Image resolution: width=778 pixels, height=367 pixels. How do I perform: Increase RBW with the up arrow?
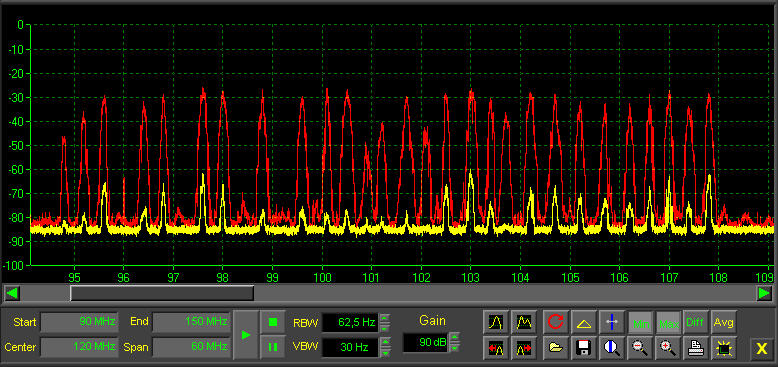coord(385,318)
